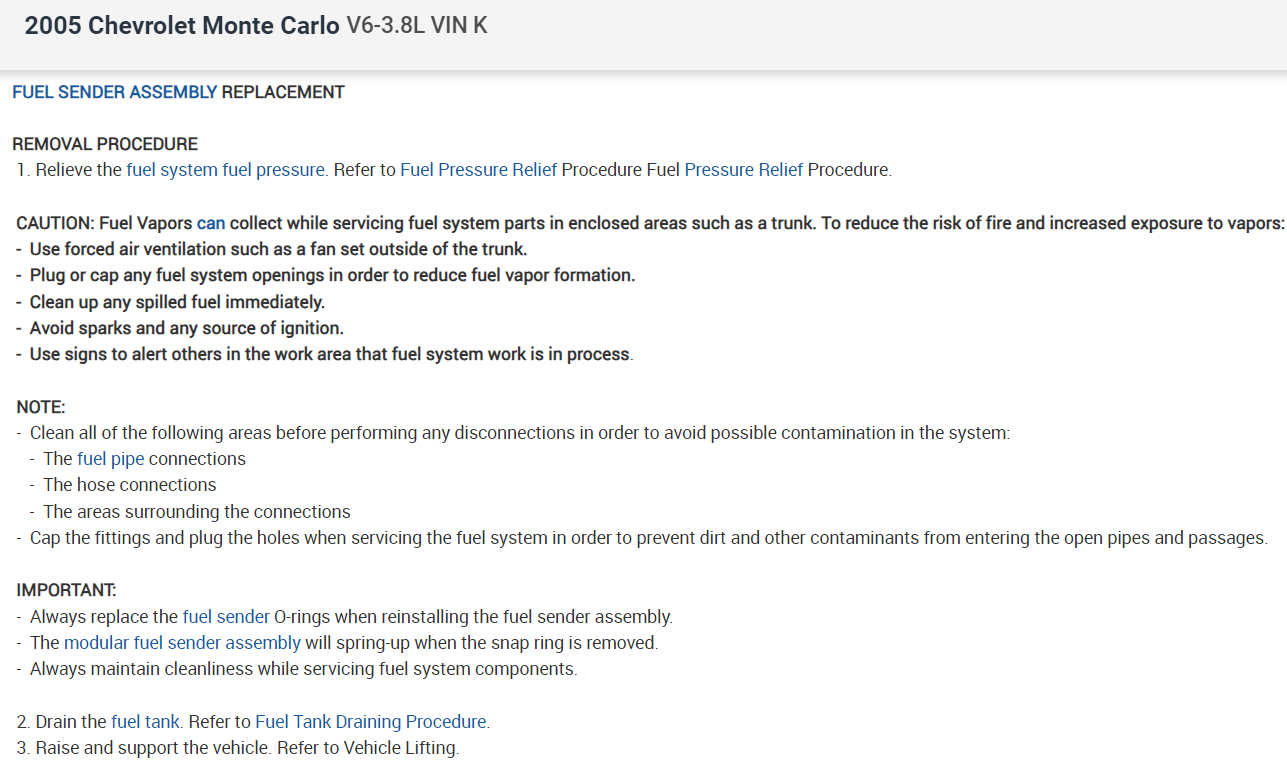
Task: Click the 'Avoid sparks and any source' bullet
Action: 186,328
